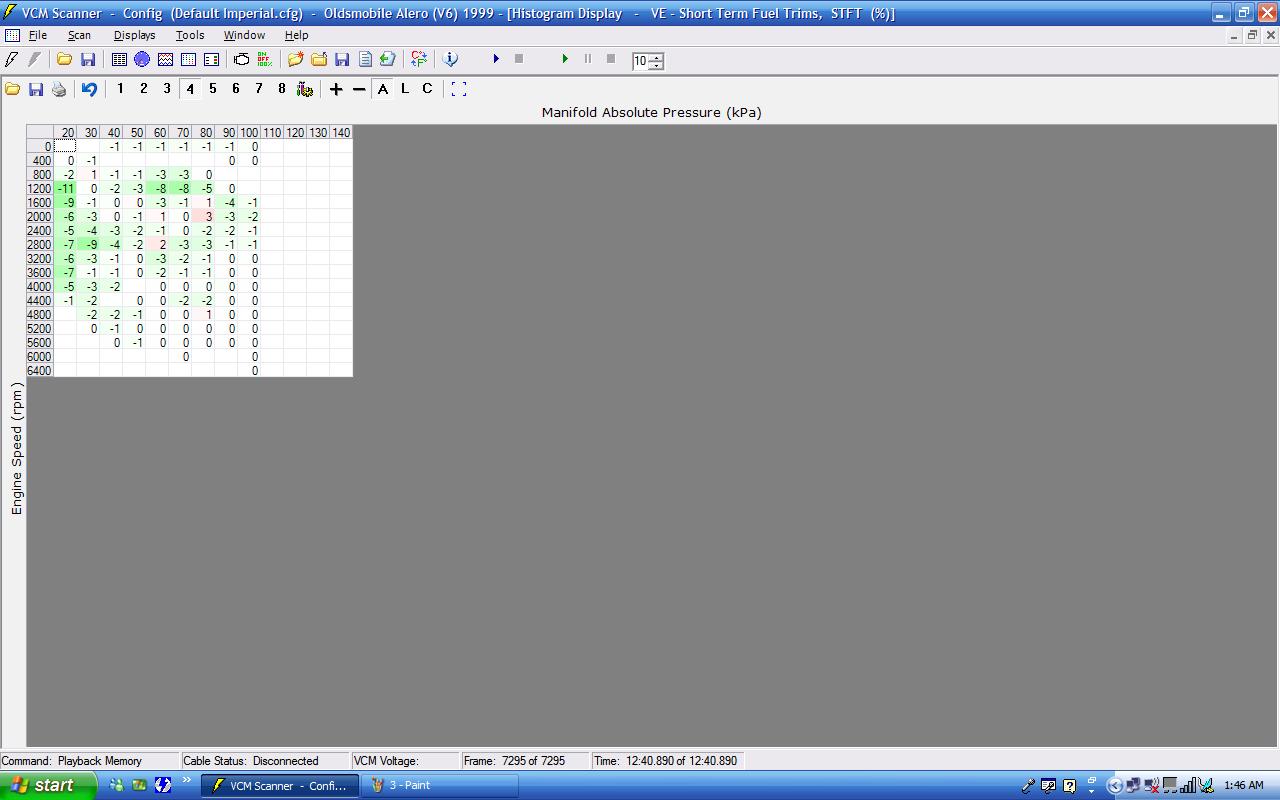This screenshot has height=800, width=1280.
Task: Open the Tools menu
Action: pos(190,35)
